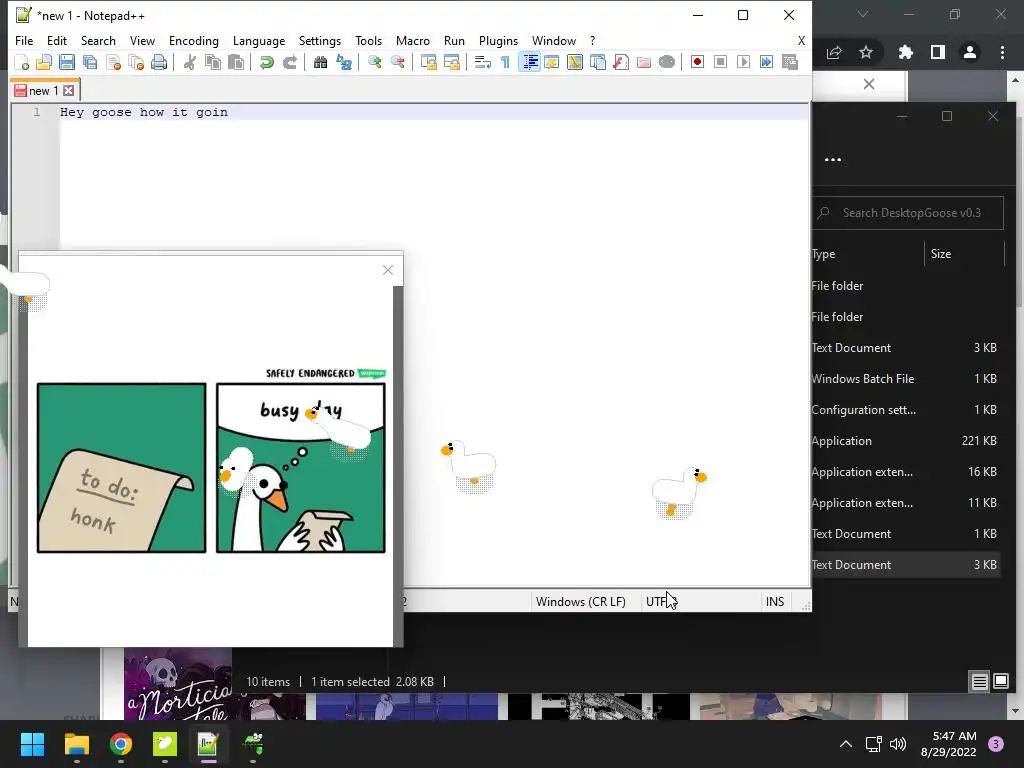Print the document using the printer icon
The image size is (1024, 768).
[x=159, y=62]
